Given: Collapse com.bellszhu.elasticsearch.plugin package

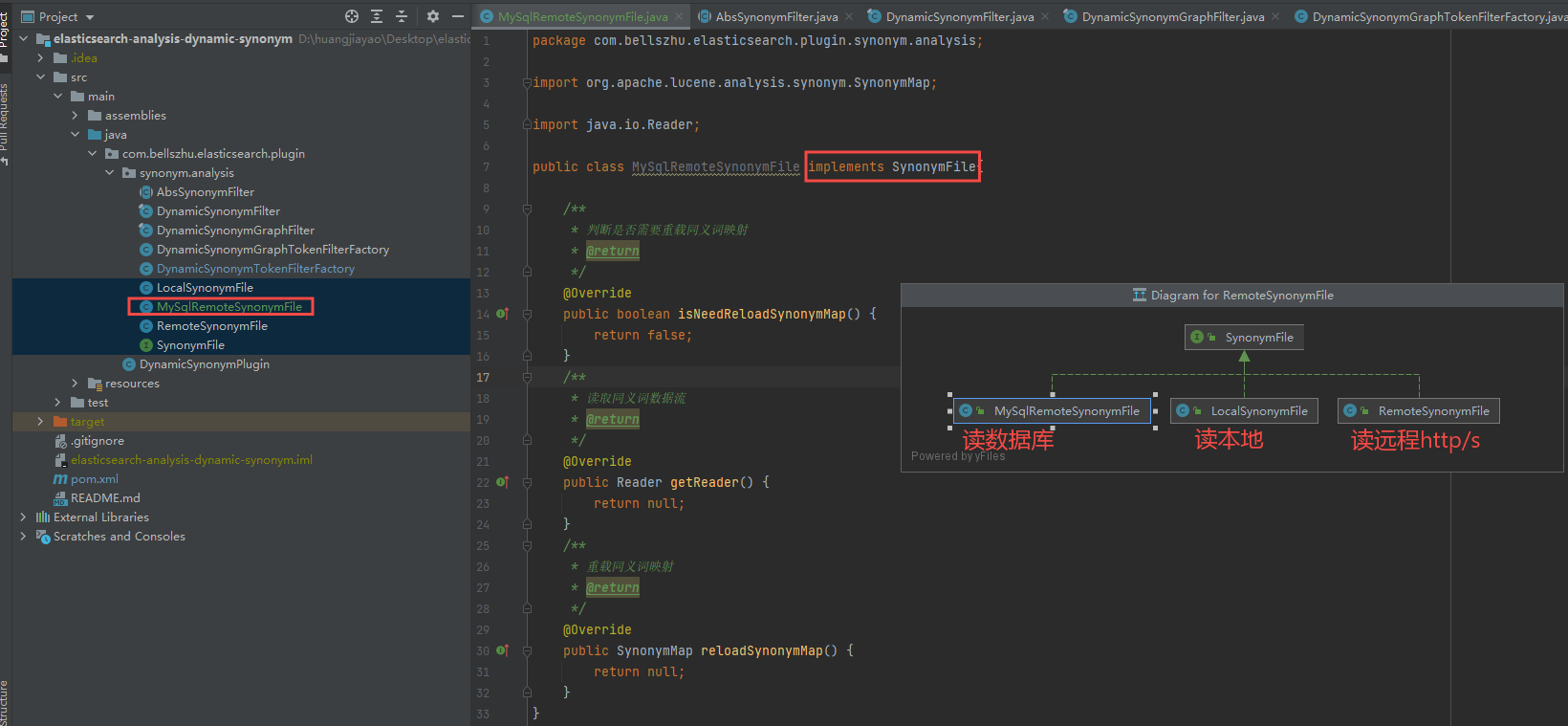Looking at the screenshot, I should (92, 153).
